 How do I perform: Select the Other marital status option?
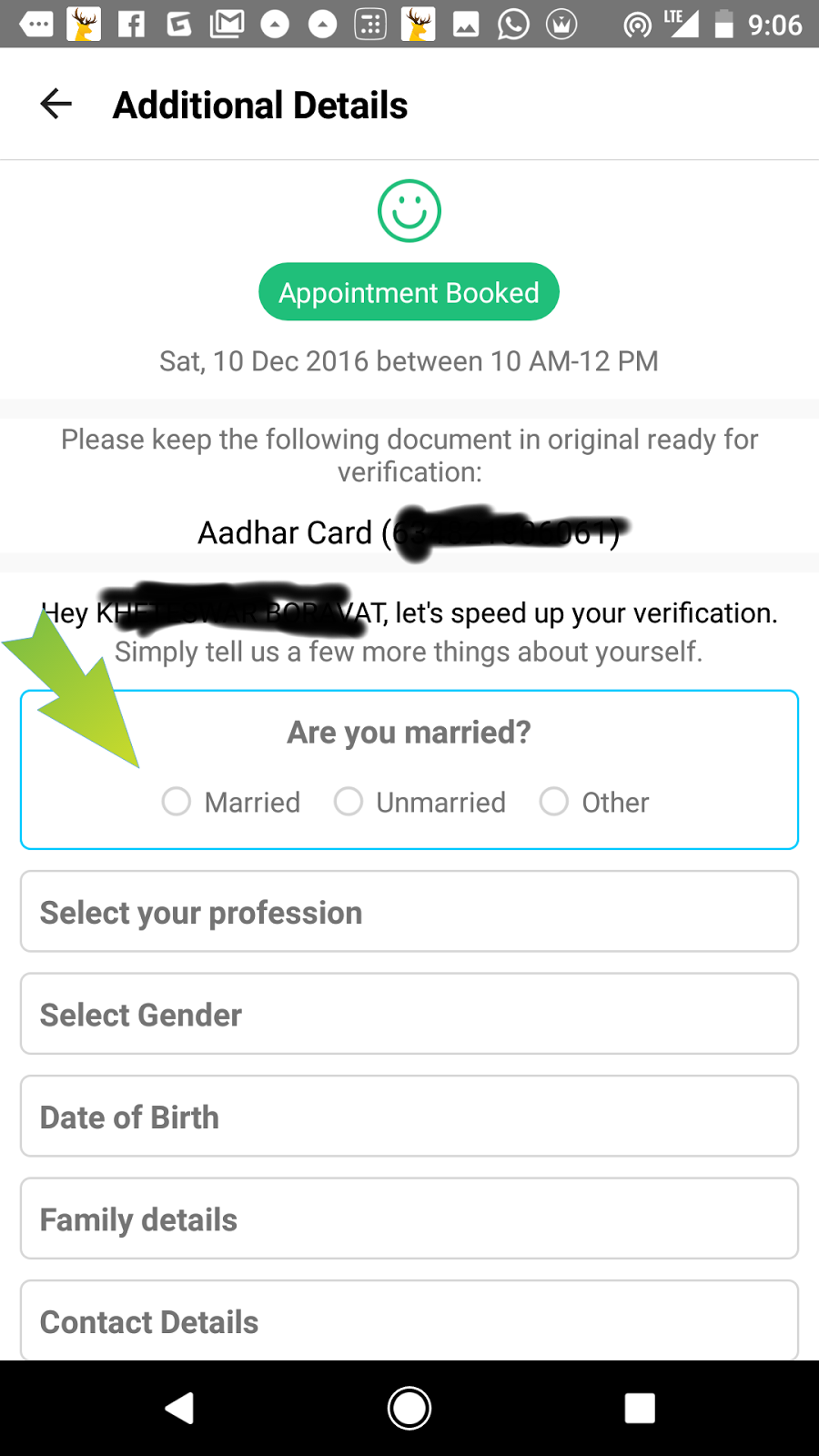(x=554, y=802)
